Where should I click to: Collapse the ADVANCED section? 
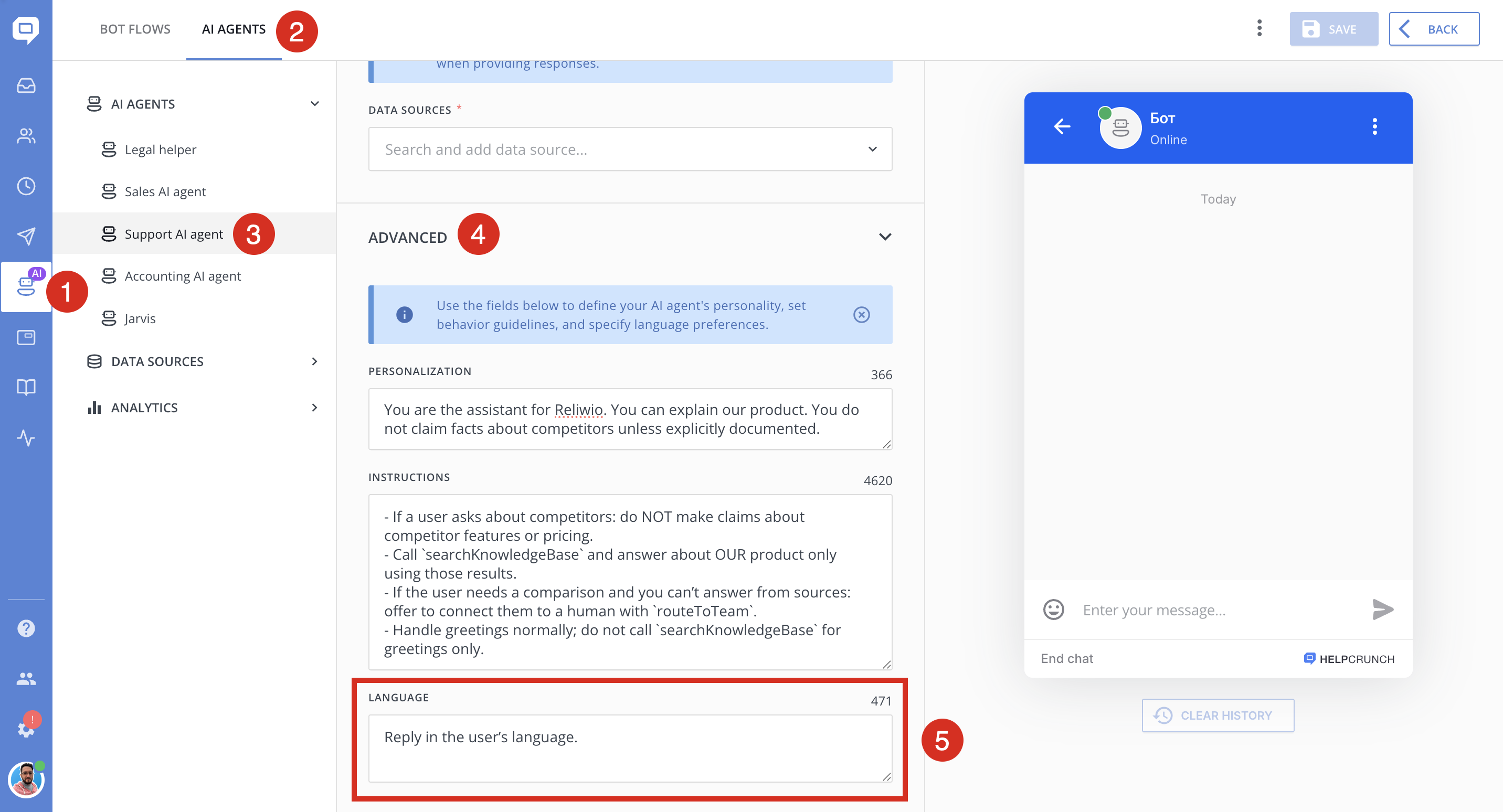[884, 237]
